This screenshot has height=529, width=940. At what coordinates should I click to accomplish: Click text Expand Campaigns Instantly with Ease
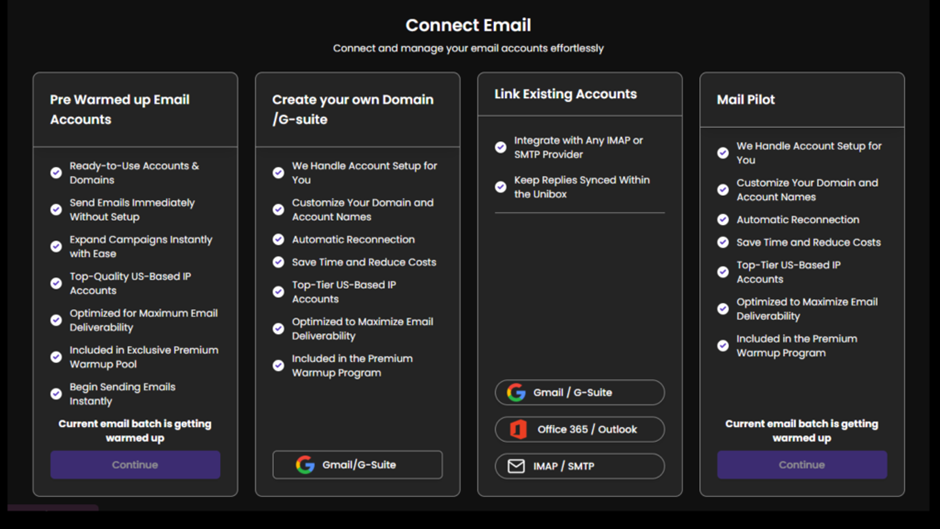(x=141, y=247)
